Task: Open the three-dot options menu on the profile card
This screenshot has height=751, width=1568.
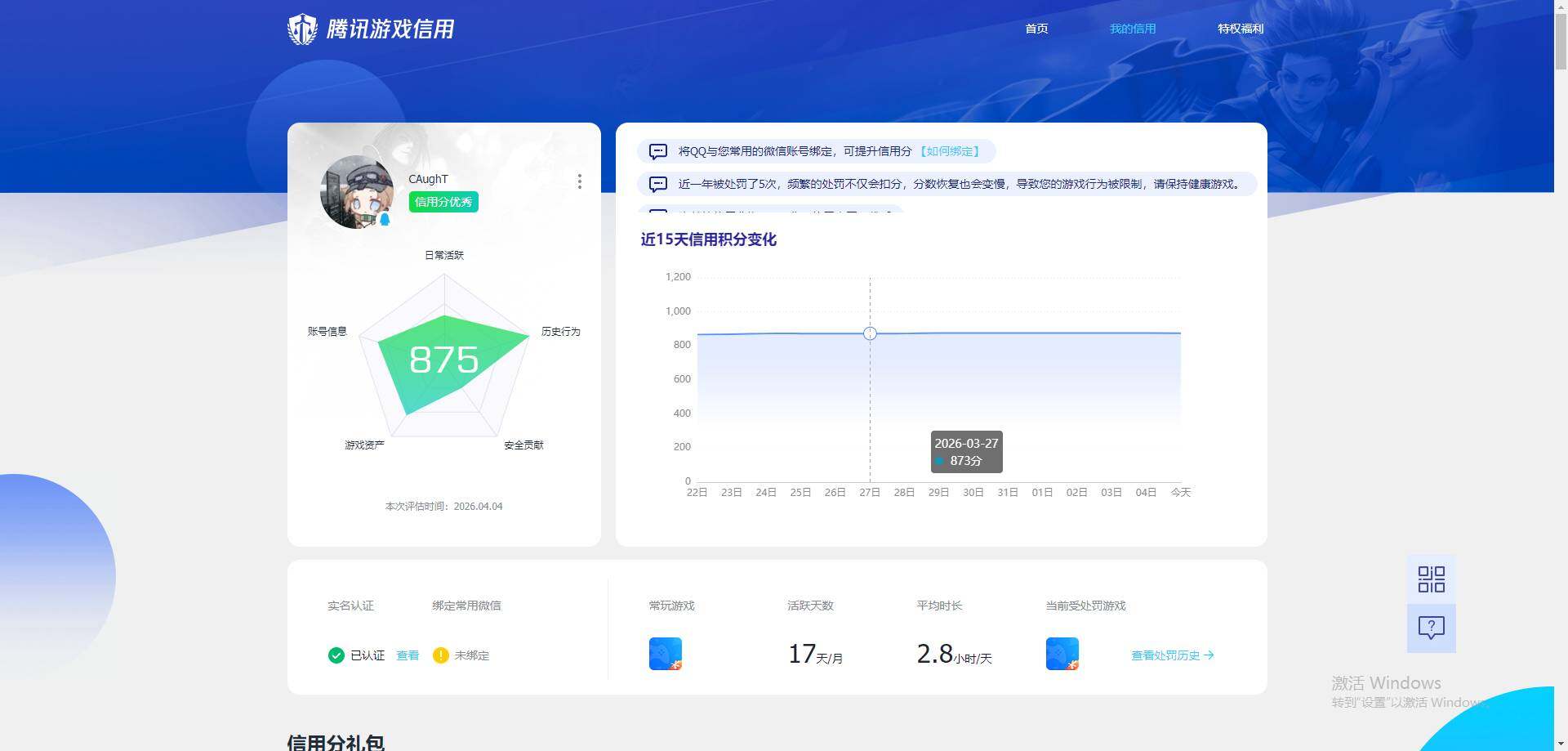Action: [x=580, y=181]
